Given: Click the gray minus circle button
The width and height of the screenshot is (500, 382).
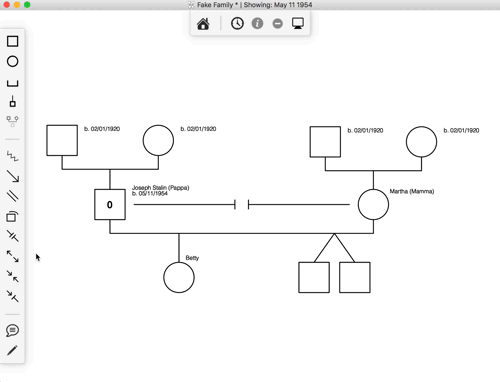Looking at the screenshot, I should pyautogui.click(x=277, y=24).
